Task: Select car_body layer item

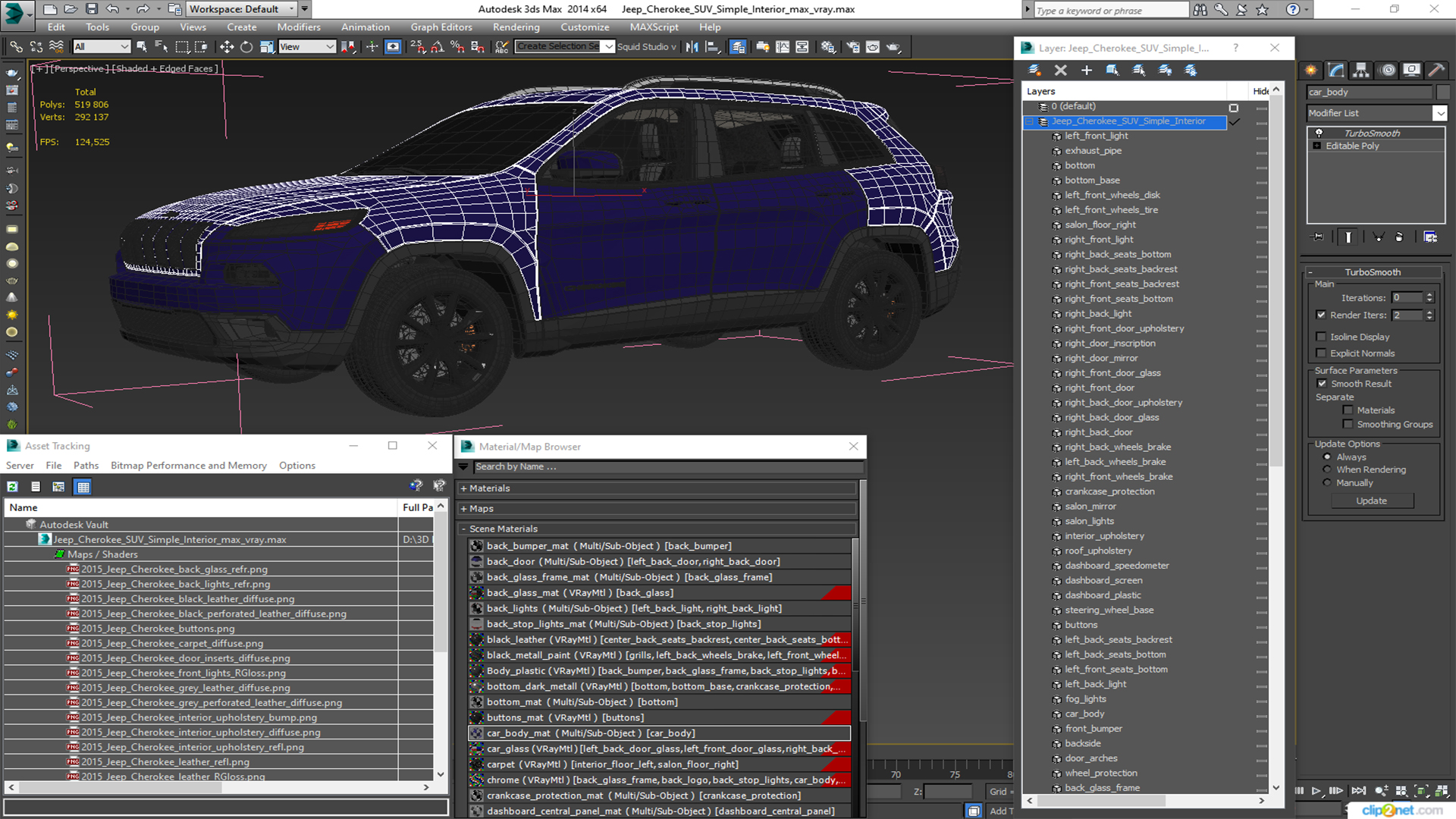Action: (x=1084, y=714)
